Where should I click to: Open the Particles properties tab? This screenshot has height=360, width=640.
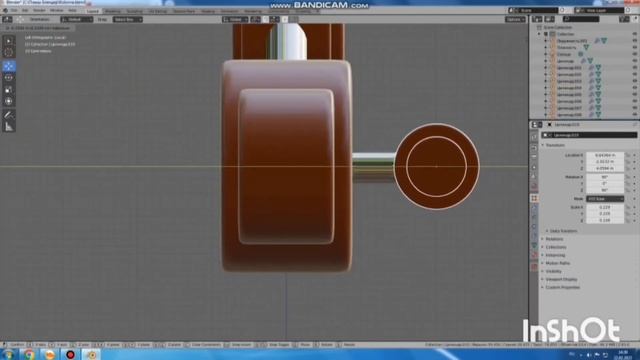pos(534,218)
